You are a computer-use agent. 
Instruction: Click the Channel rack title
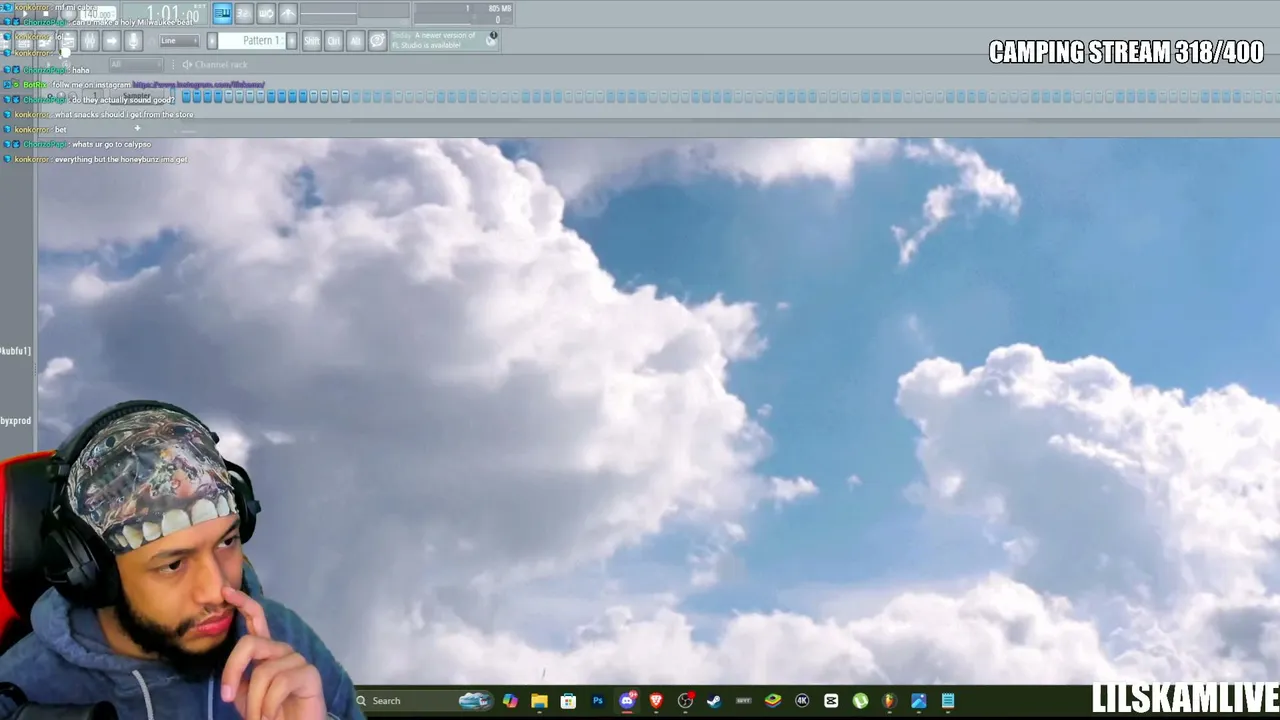tap(221, 65)
